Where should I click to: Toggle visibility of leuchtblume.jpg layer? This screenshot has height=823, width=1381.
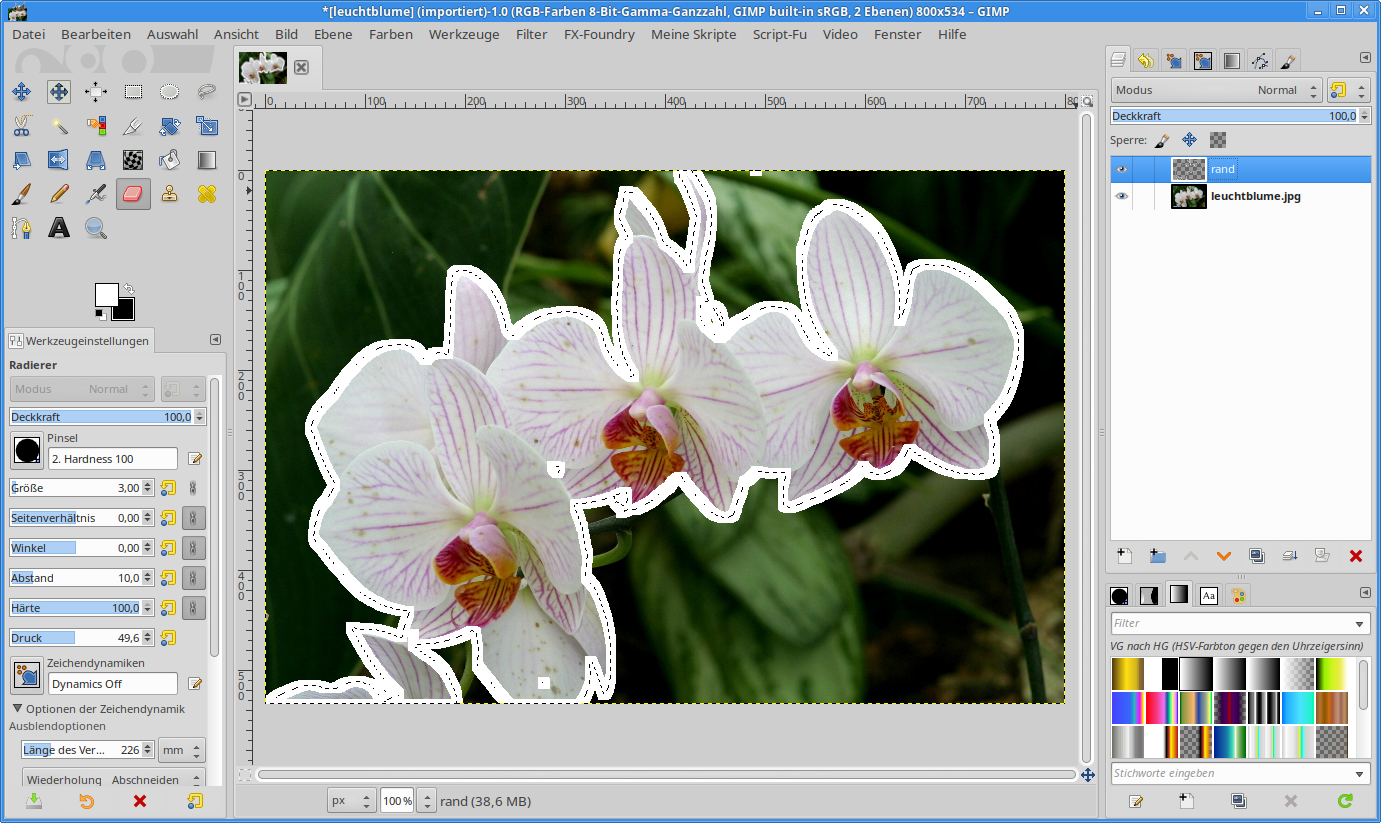click(1122, 196)
